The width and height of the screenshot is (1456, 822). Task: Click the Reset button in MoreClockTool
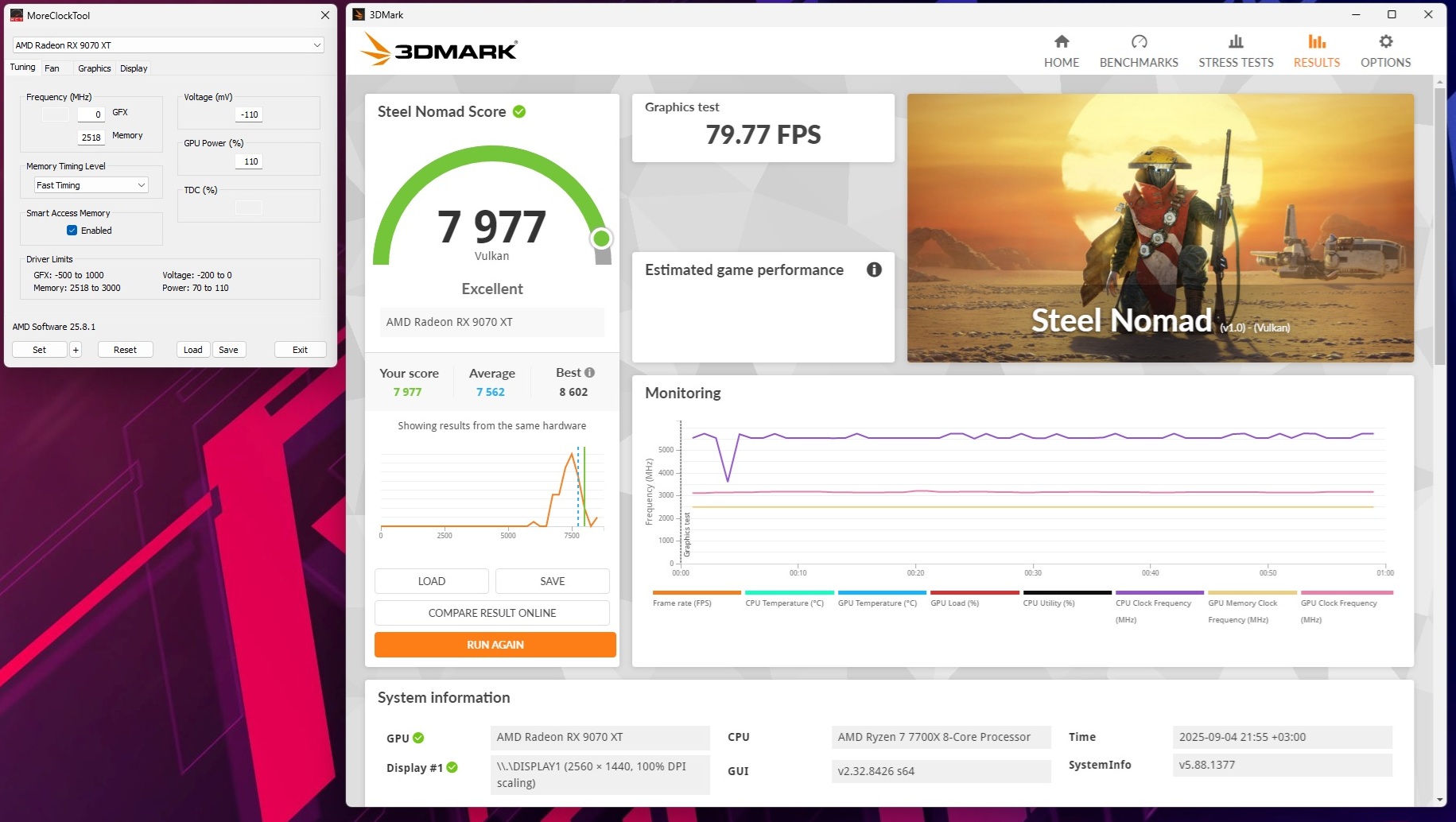tap(125, 350)
